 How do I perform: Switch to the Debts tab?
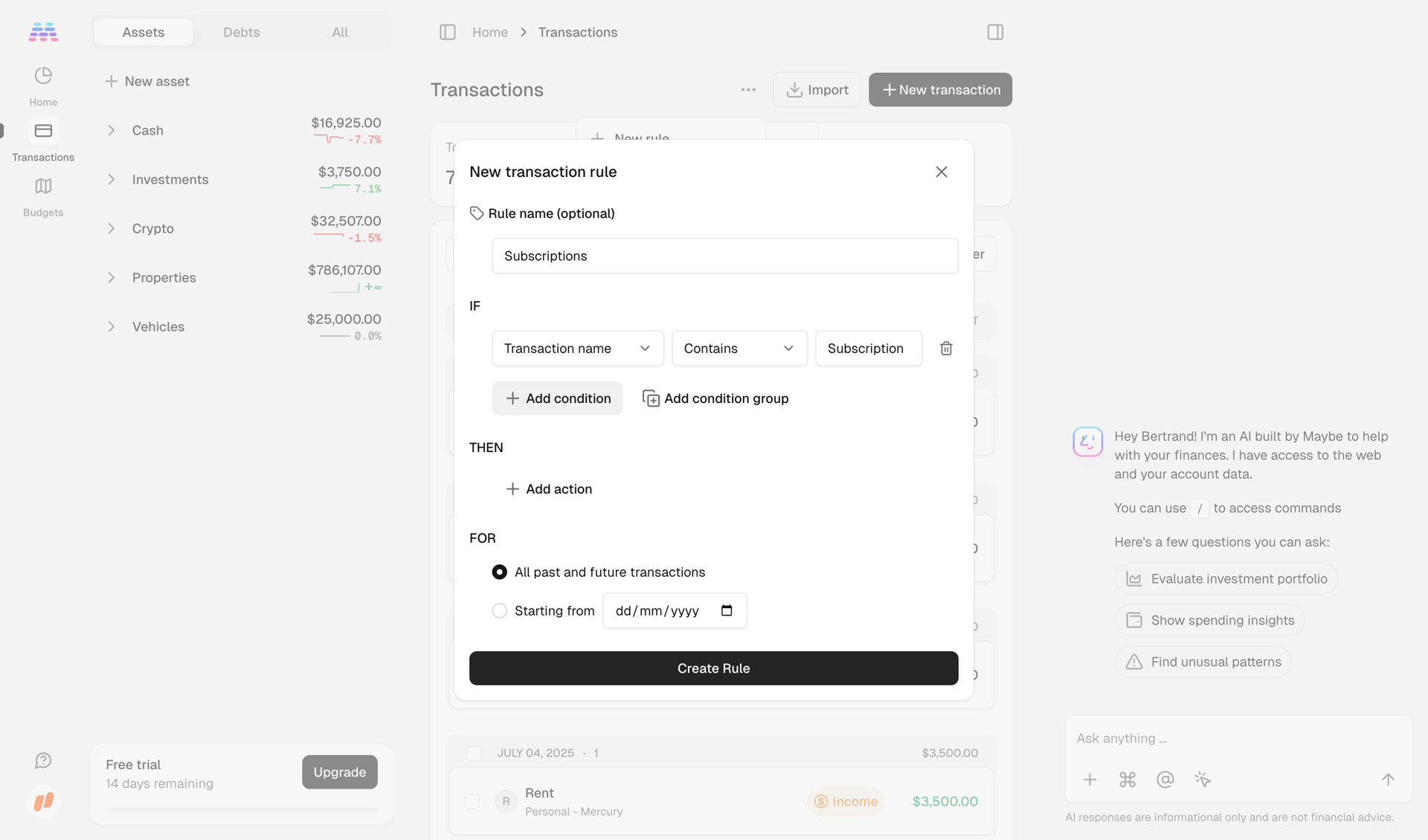click(241, 32)
